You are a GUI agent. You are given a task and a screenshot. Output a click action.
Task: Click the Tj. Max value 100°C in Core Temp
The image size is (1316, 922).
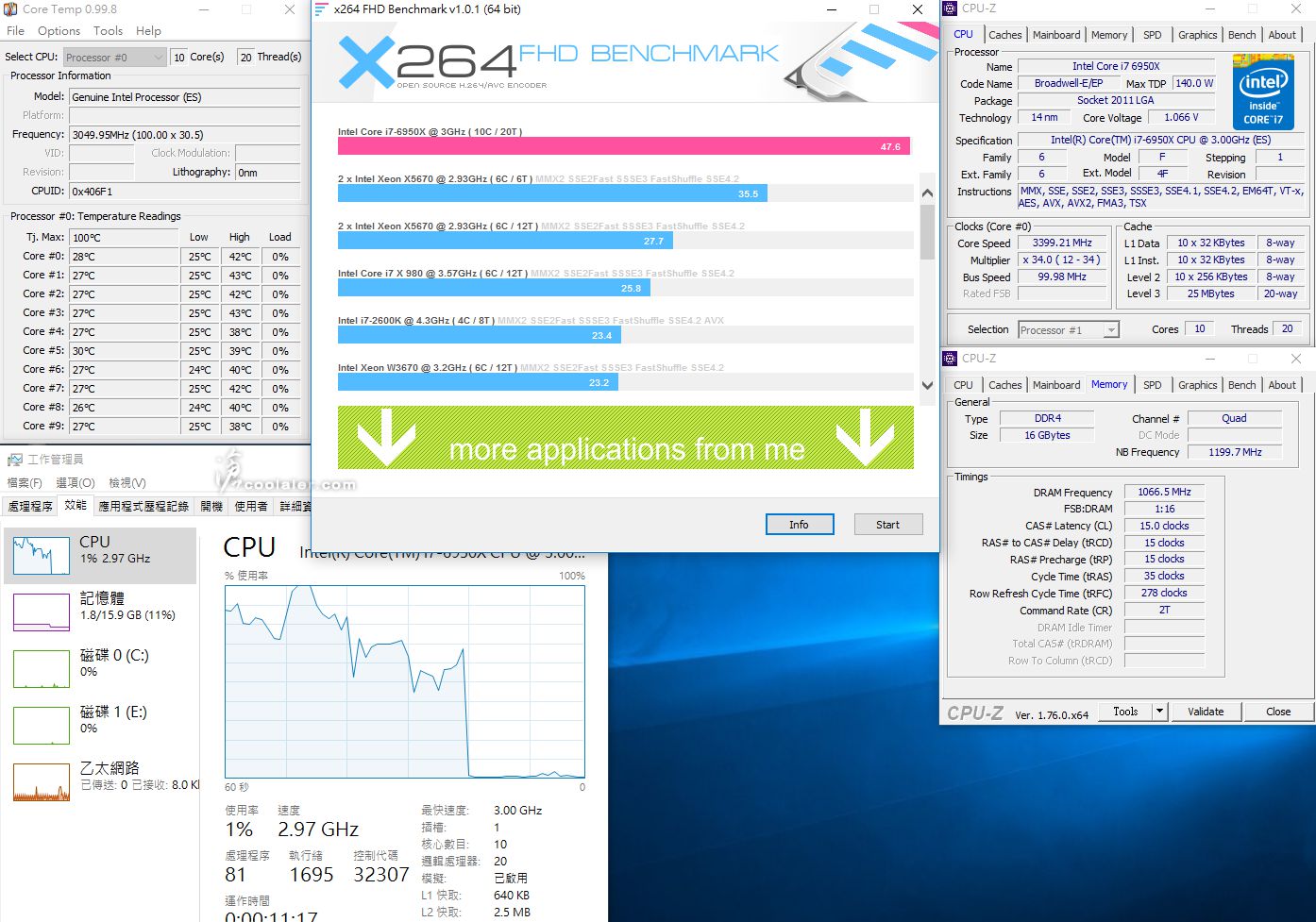(x=125, y=238)
